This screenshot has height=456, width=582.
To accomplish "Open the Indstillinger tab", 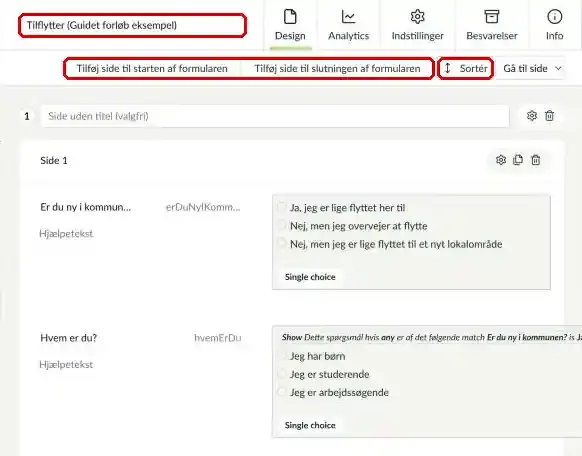I will (x=417, y=25).
